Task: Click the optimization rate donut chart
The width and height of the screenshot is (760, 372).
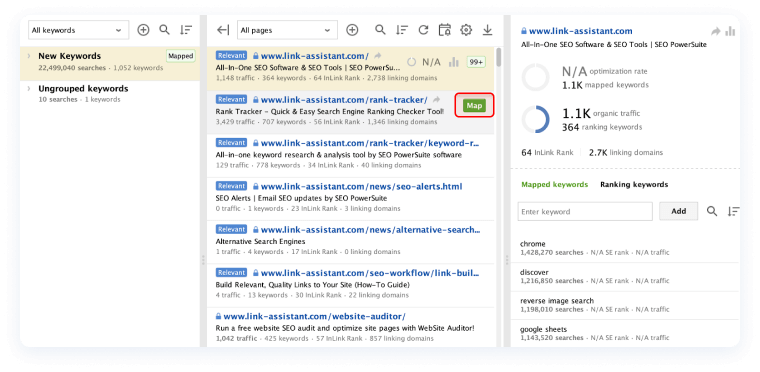Action: point(536,78)
